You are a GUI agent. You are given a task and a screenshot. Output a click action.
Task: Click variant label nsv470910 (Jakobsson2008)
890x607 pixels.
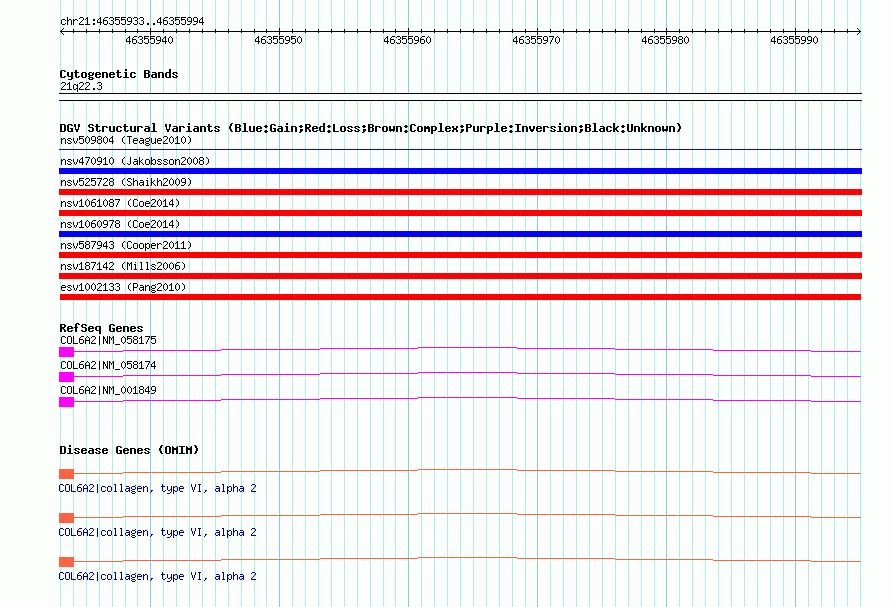pyautogui.click(x=135, y=161)
